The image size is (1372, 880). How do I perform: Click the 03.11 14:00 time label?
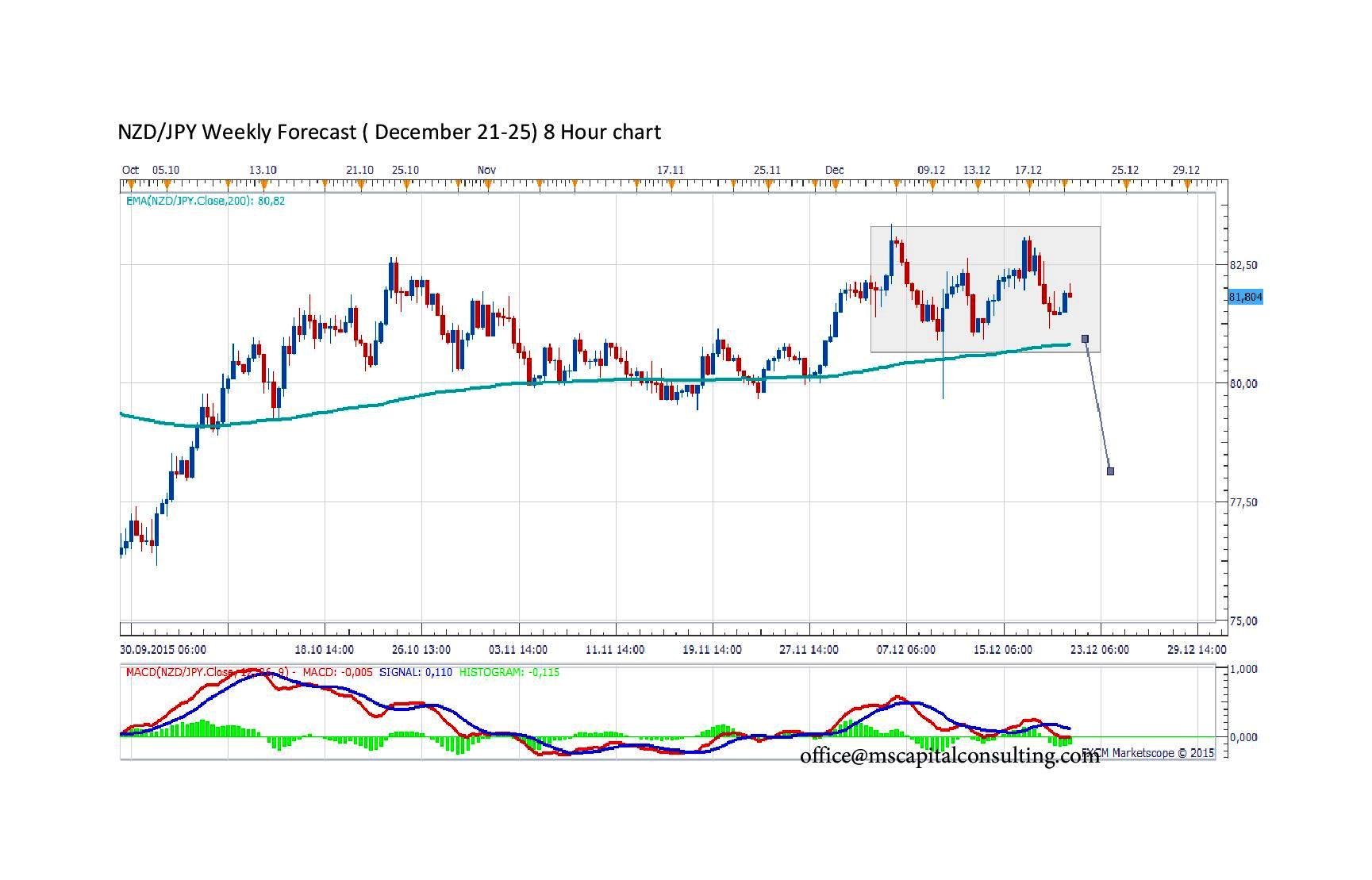click(x=518, y=650)
